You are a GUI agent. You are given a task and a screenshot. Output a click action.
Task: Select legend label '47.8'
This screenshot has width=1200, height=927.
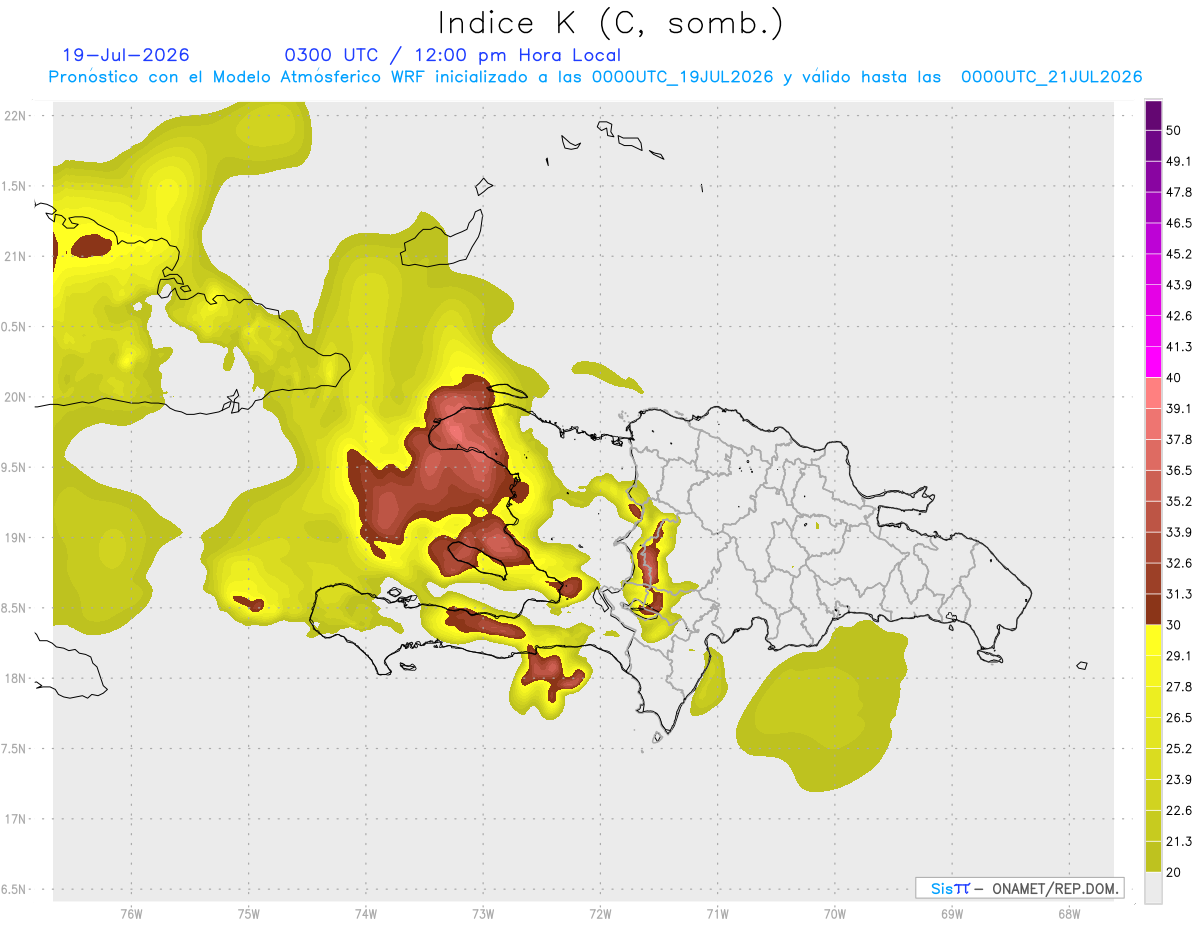pyautogui.click(x=1179, y=192)
